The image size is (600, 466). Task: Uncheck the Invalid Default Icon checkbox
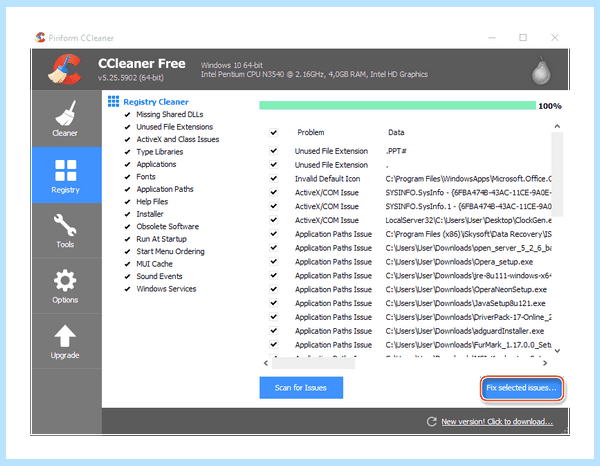tap(274, 178)
